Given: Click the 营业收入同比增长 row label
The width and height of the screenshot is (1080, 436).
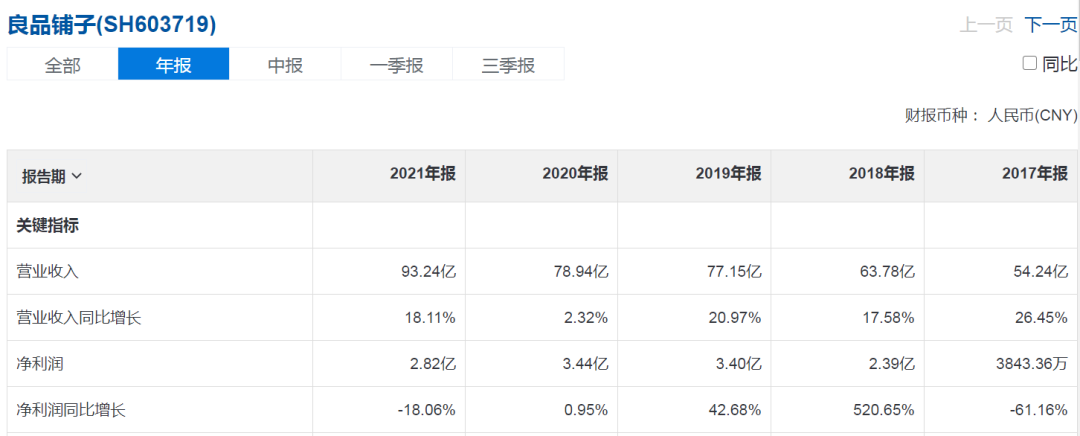Looking at the screenshot, I should coord(79,318).
